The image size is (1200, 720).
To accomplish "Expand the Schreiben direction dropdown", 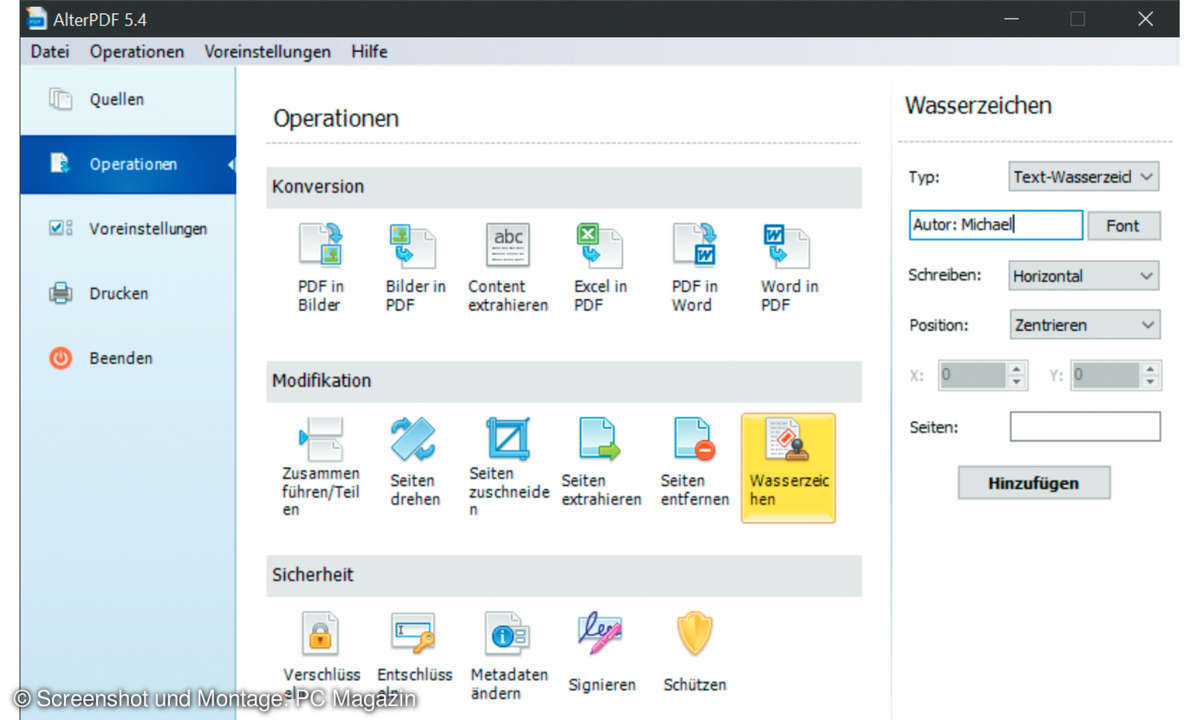I will point(1084,276).
